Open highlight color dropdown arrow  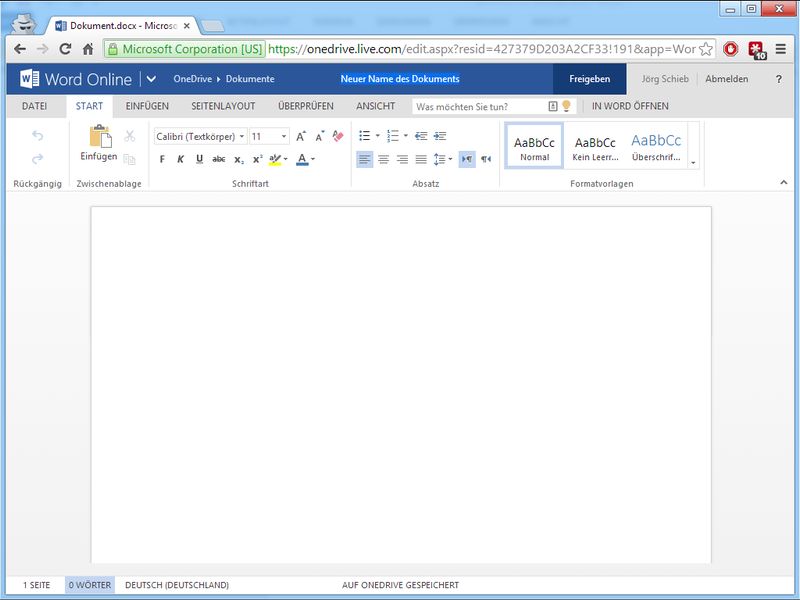tap(286, 159)
